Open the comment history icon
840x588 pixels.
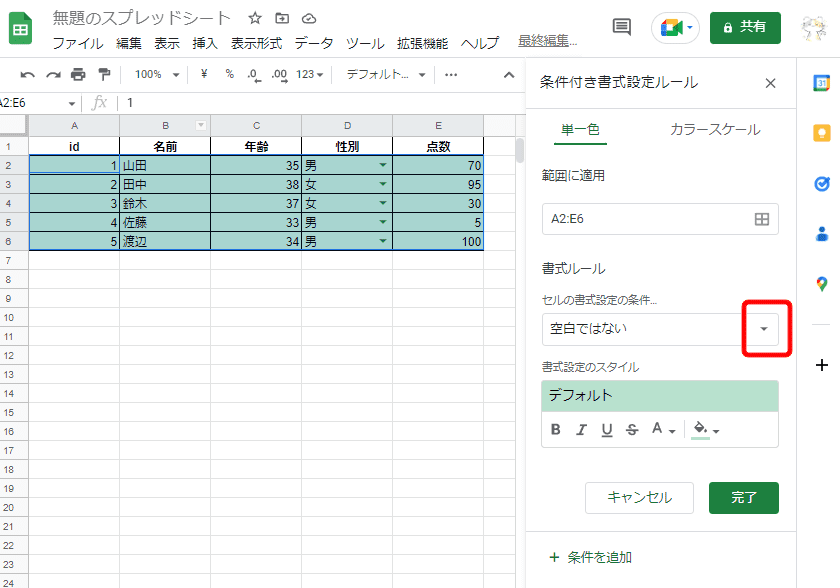point(621,28)
